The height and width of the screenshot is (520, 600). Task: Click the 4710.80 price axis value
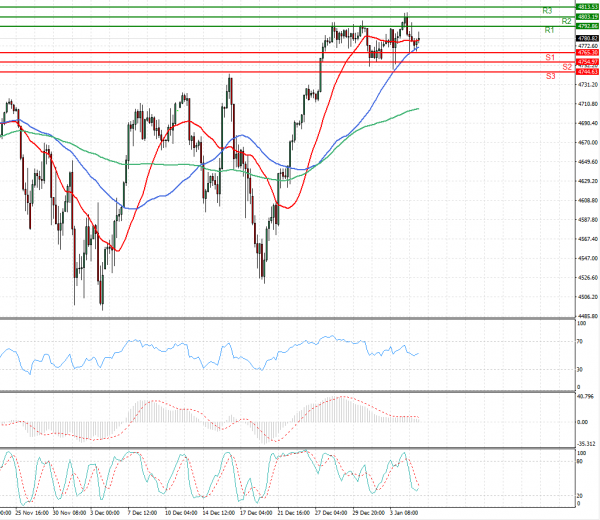588,104
